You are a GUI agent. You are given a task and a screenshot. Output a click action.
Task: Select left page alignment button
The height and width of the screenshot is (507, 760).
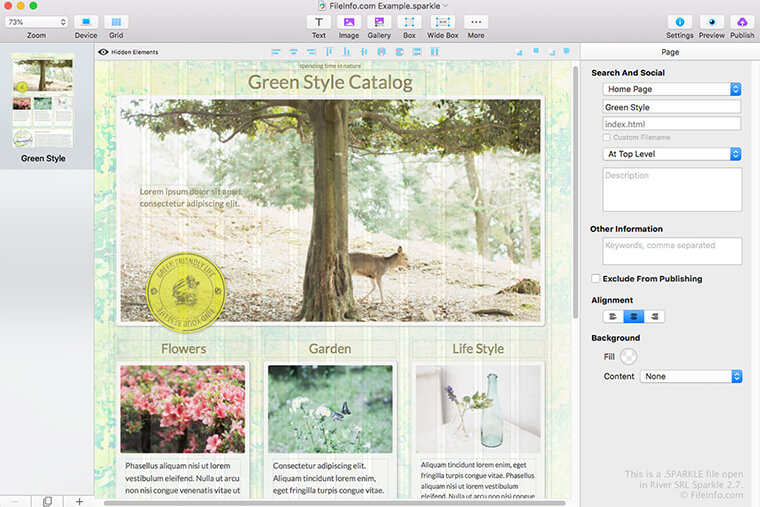point(613,317)
